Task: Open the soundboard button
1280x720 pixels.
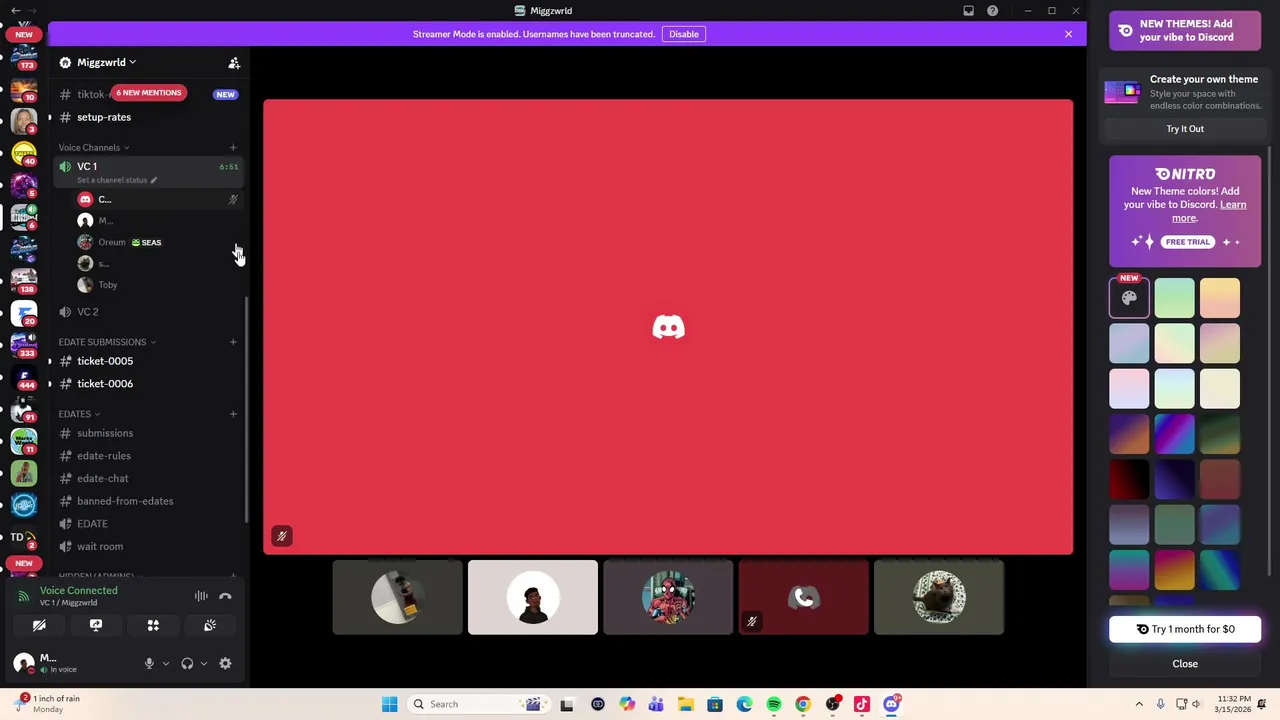Action: pyautogui.click(x=210, y=625)
